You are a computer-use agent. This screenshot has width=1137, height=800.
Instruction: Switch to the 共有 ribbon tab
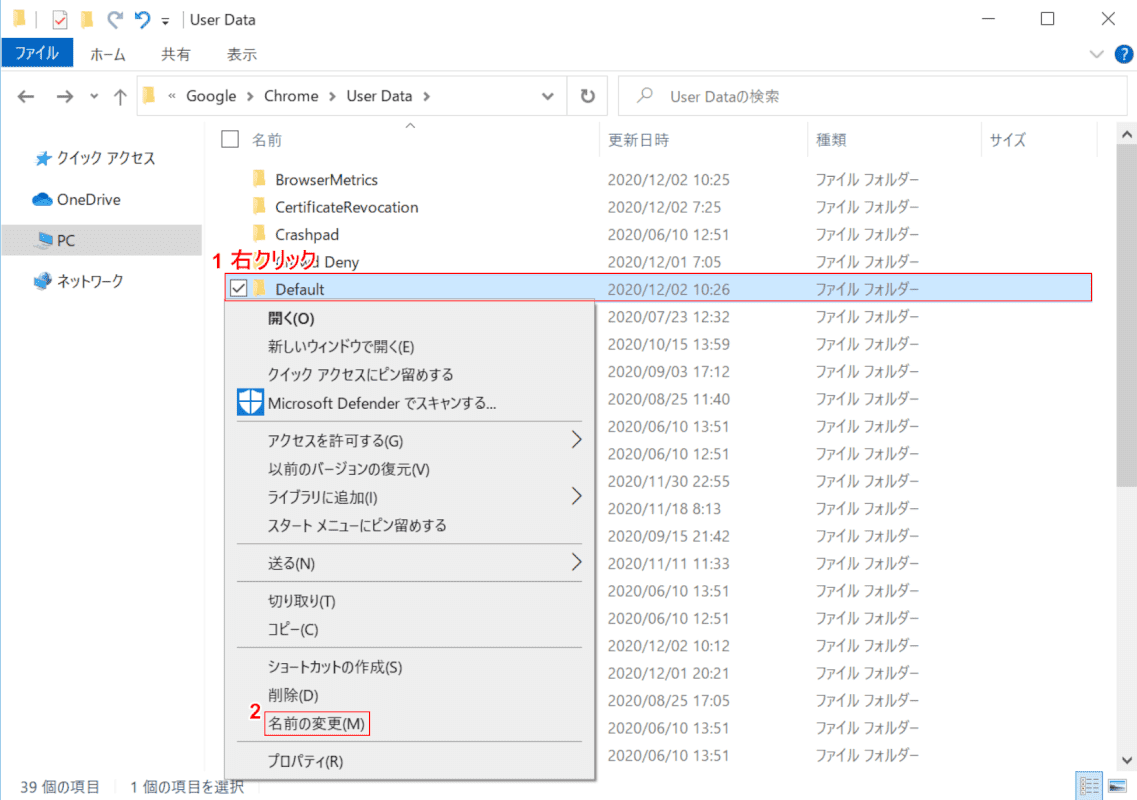[x=175, y=54]
